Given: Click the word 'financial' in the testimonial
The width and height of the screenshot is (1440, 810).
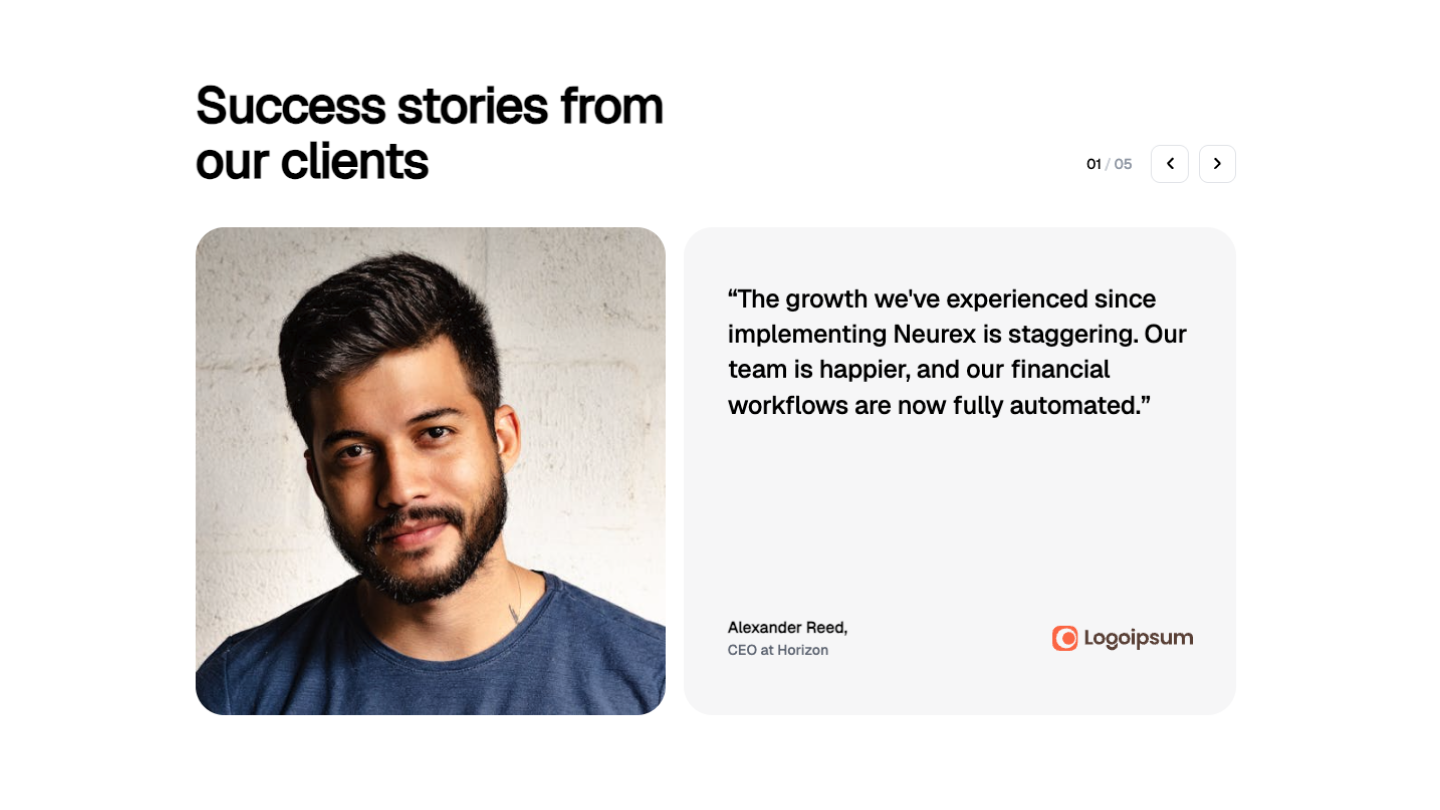Looking at the screenshot, I should pos(1060,369).
